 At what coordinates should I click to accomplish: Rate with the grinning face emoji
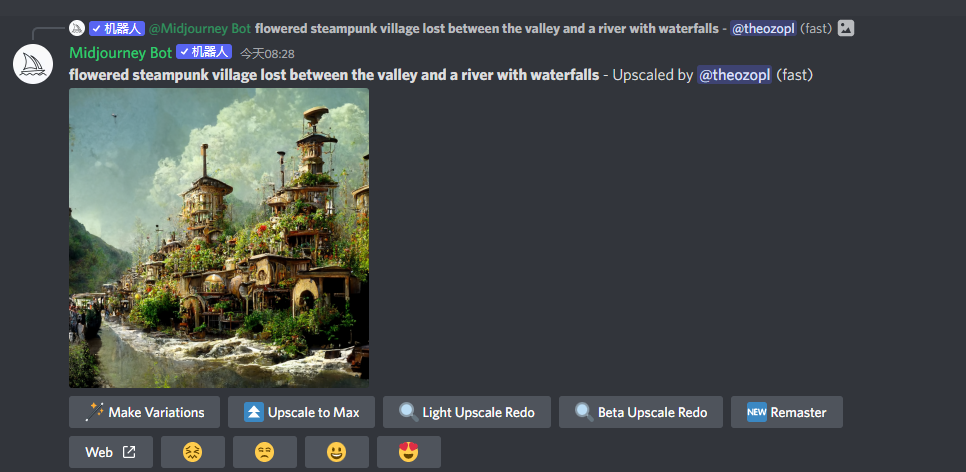336,452
